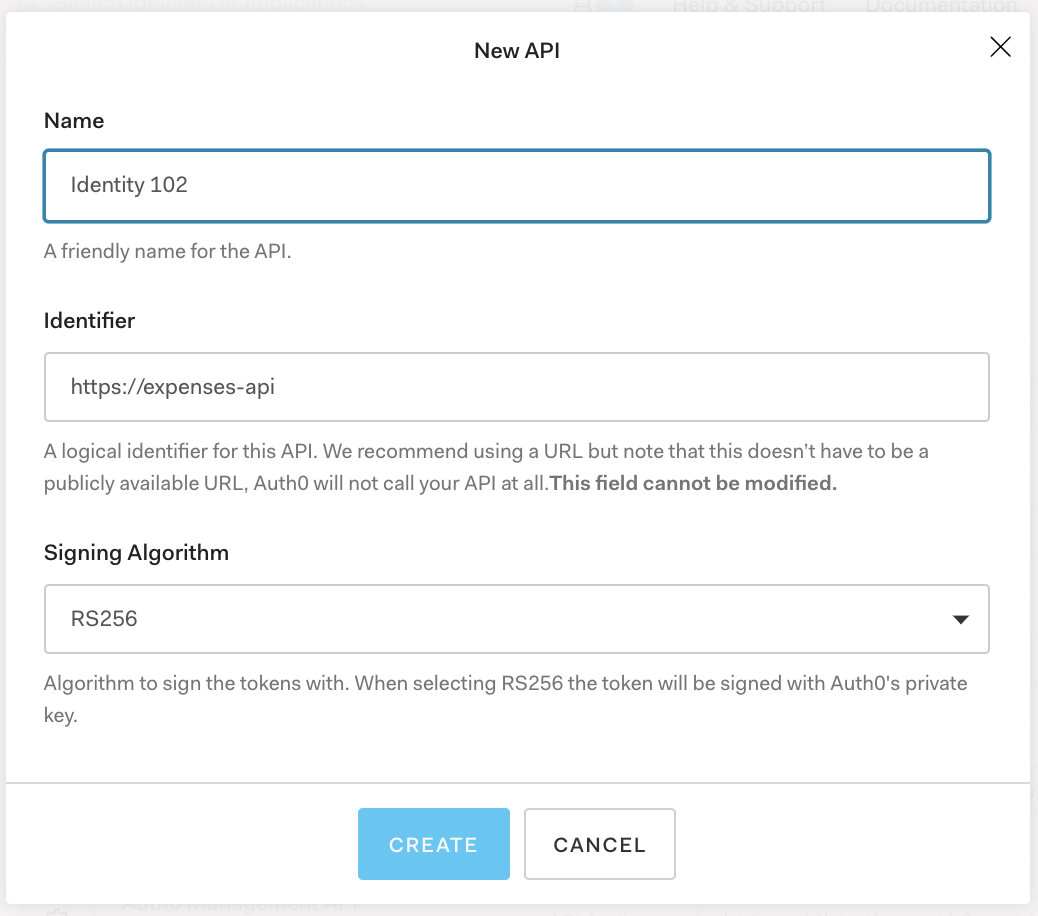Click the Signing Algorithm label
This screenshot has height=916, width=1038.
136,553
